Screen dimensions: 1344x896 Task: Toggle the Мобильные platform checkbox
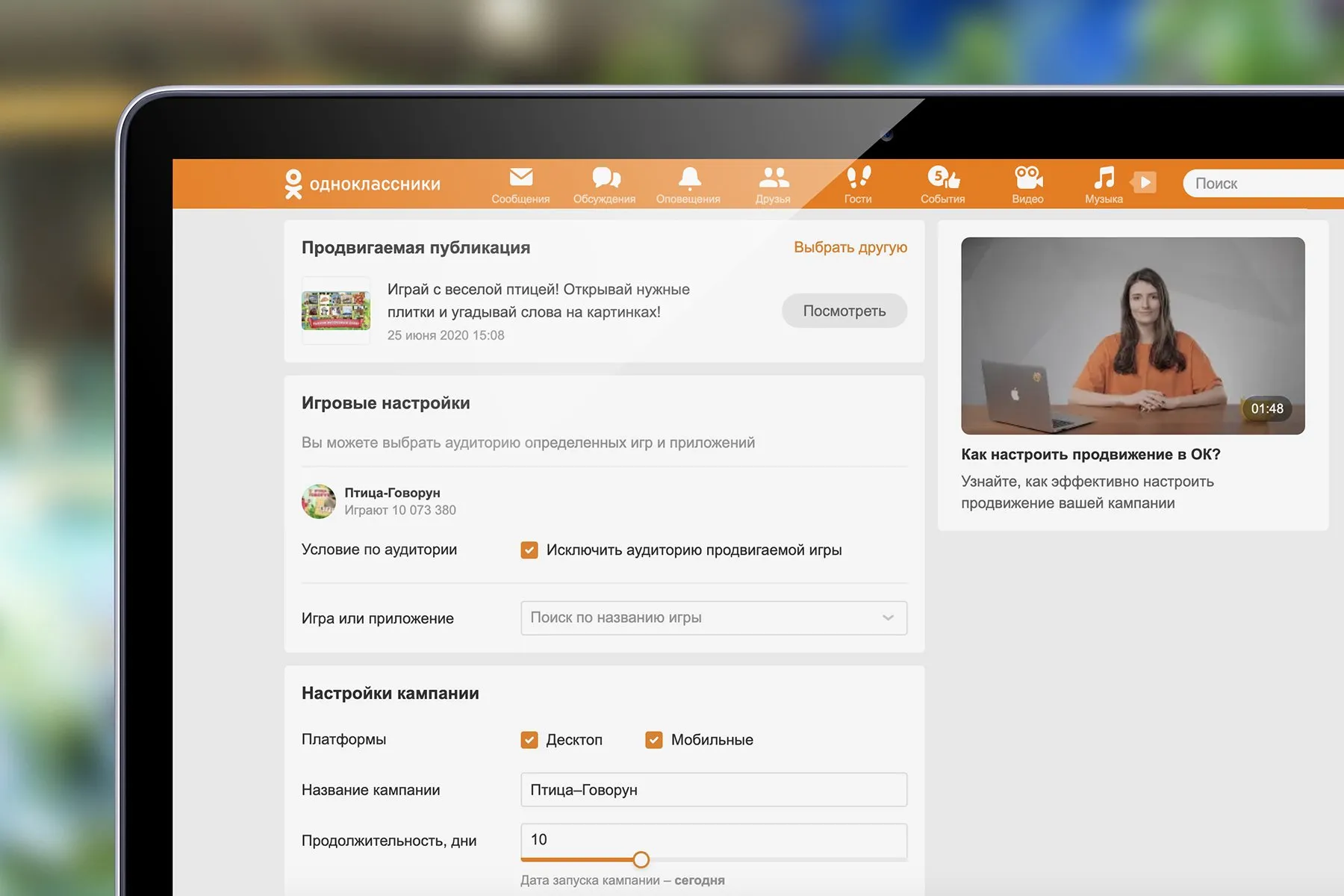point(654,740)
